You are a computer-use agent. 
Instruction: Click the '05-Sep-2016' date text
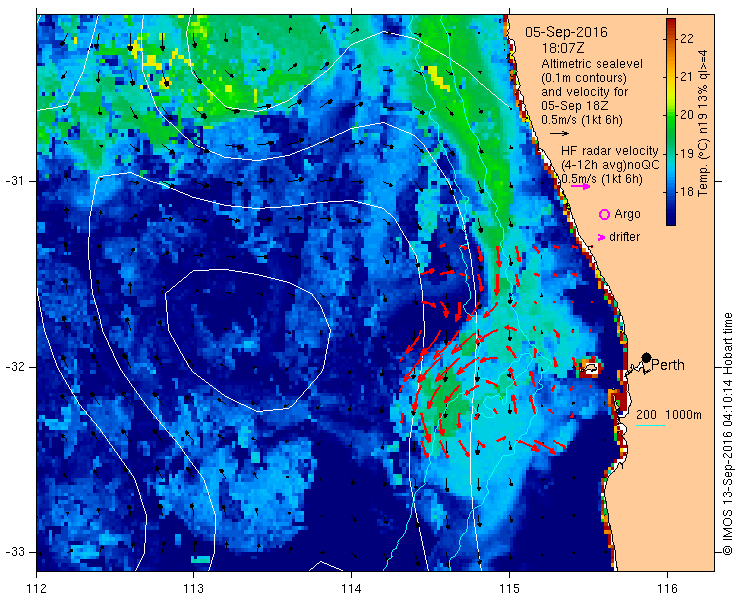coord(566,32)
